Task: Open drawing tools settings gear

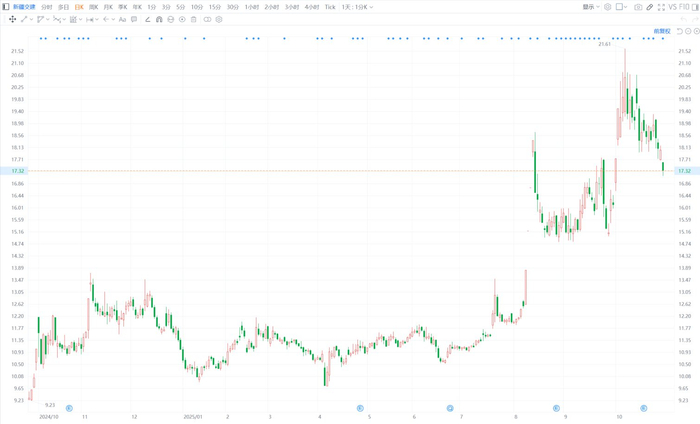Action: pyautogui.click(x=219, y=19)
